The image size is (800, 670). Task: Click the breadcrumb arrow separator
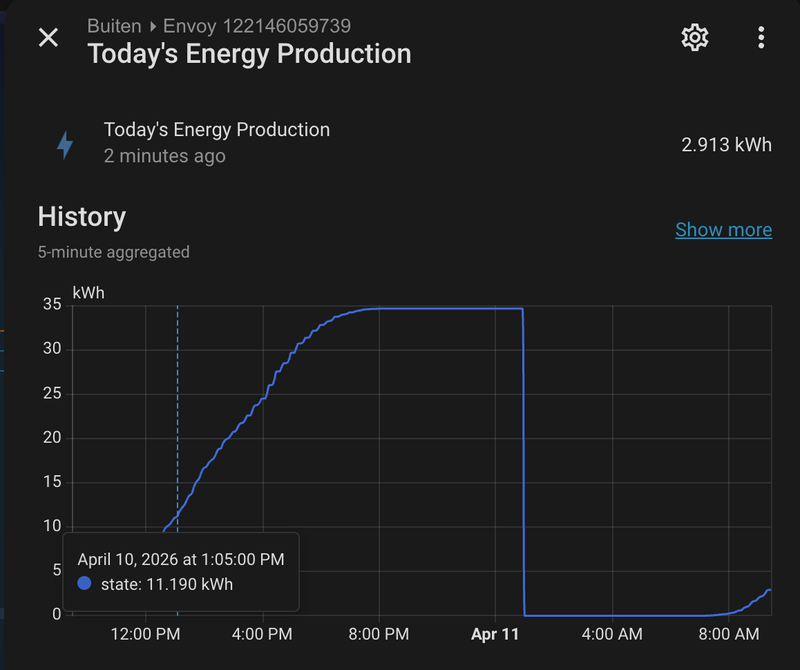[155, 26]
